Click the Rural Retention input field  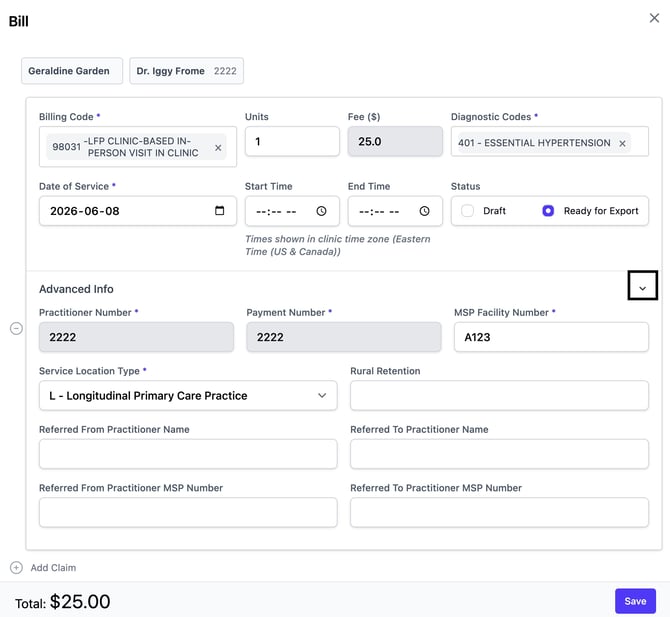coord(499,396)
